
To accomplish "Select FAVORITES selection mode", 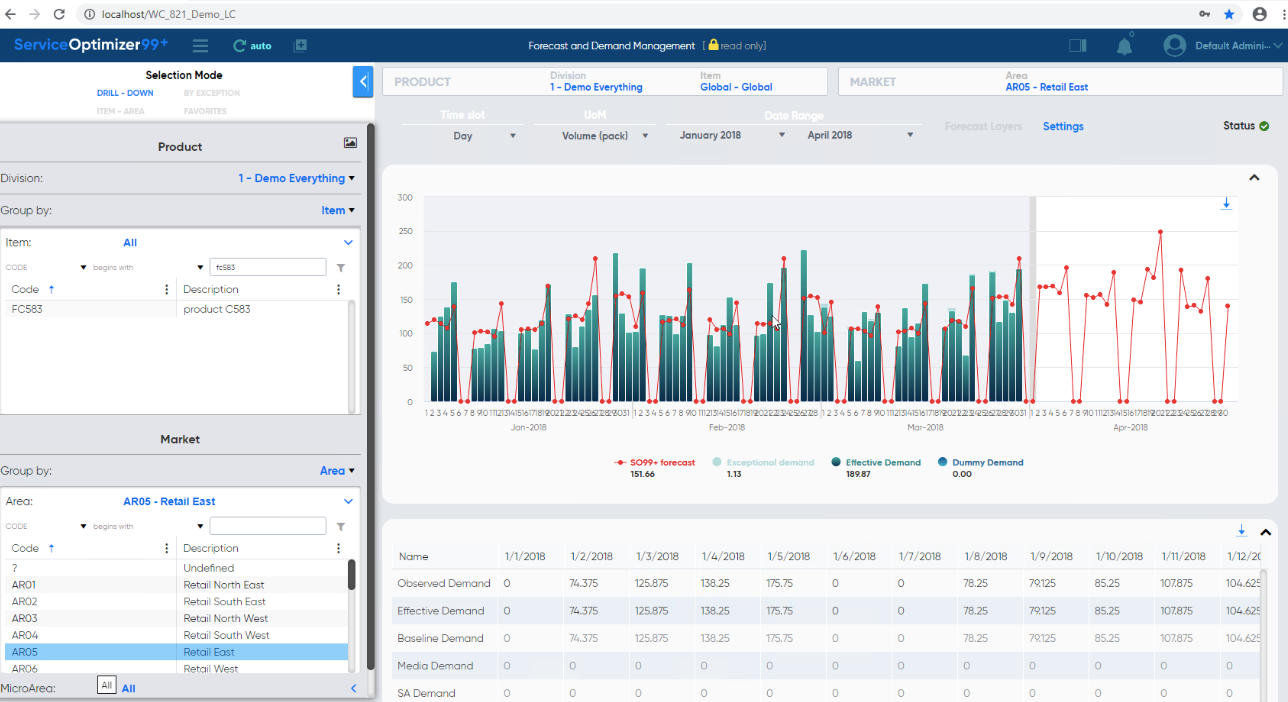I will (x=205, y=111).
